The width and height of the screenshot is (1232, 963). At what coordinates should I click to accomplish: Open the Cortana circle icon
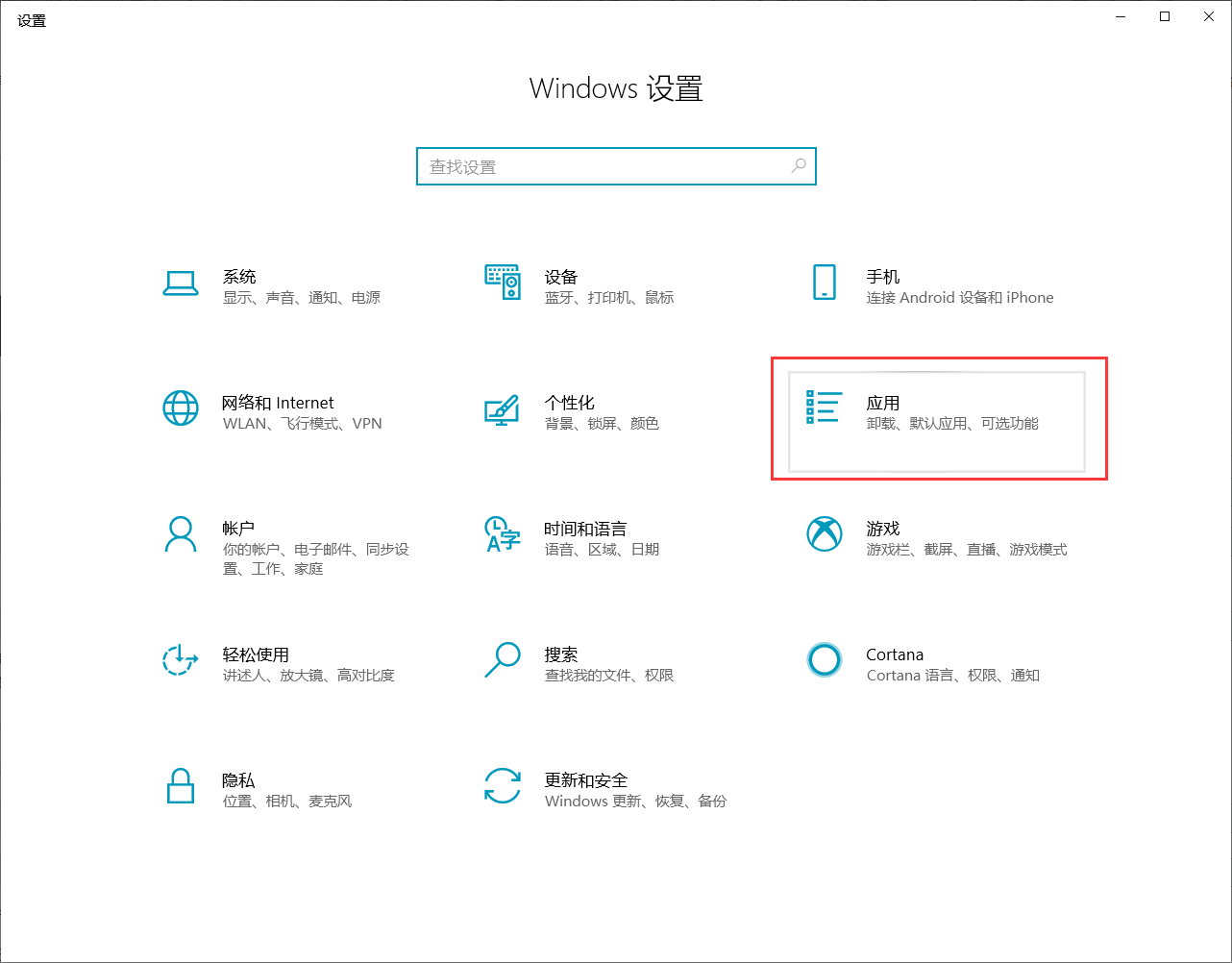824,660
